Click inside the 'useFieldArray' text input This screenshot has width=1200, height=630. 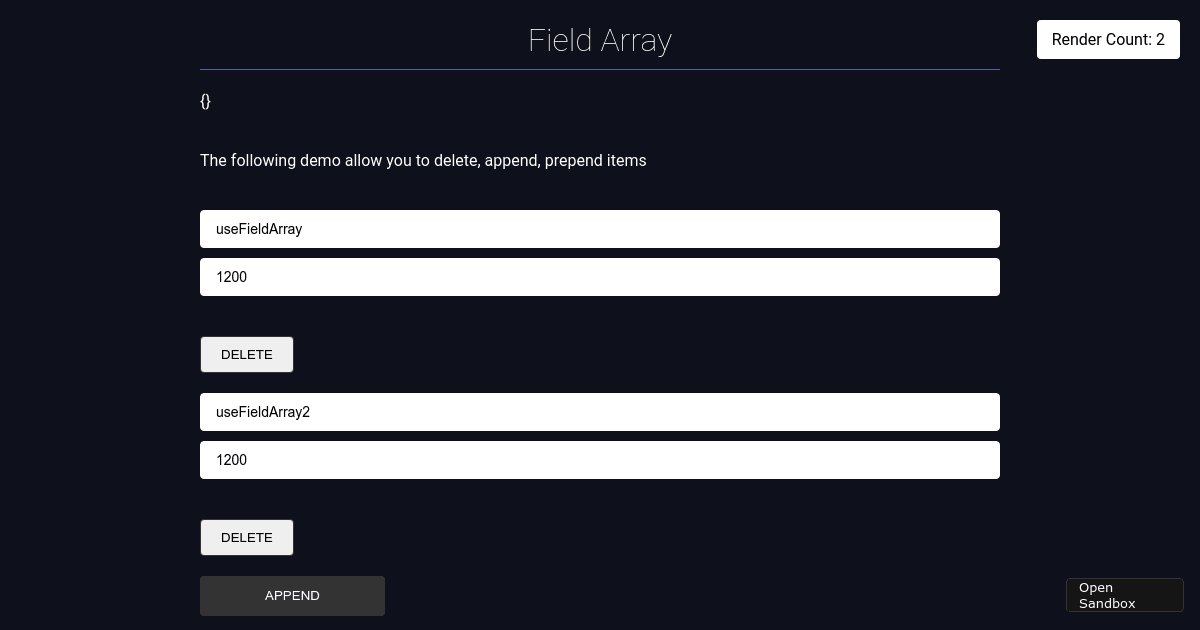click(x=600, y=229)
